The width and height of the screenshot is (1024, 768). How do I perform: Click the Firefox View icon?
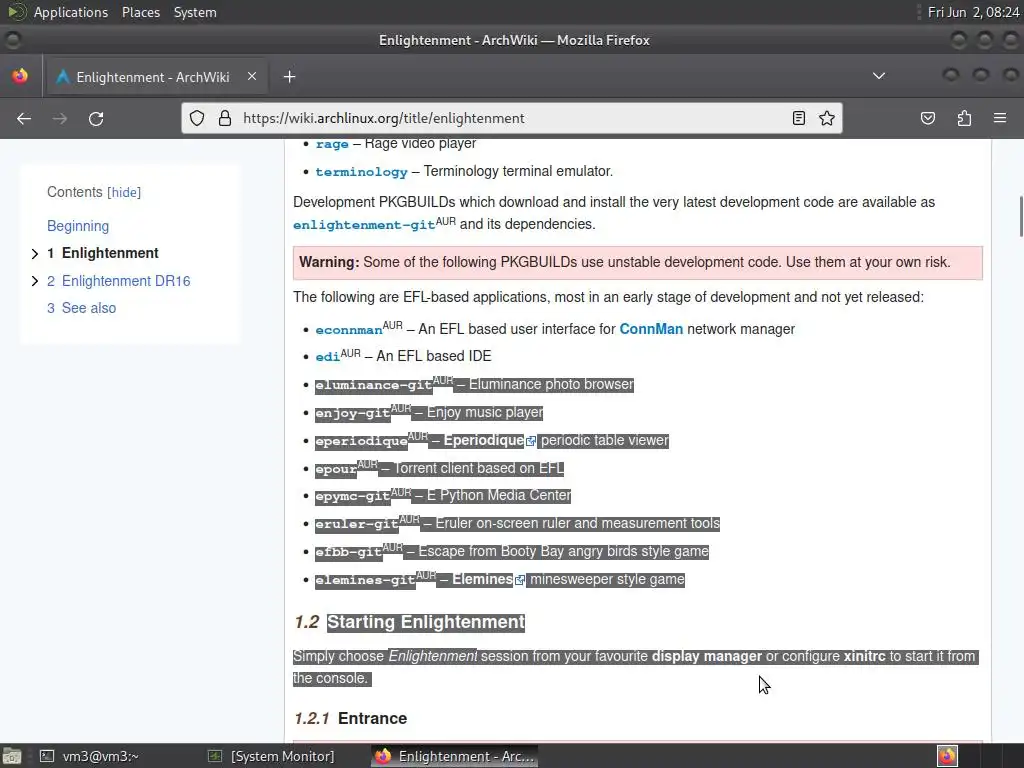click(x=20, y=76)
